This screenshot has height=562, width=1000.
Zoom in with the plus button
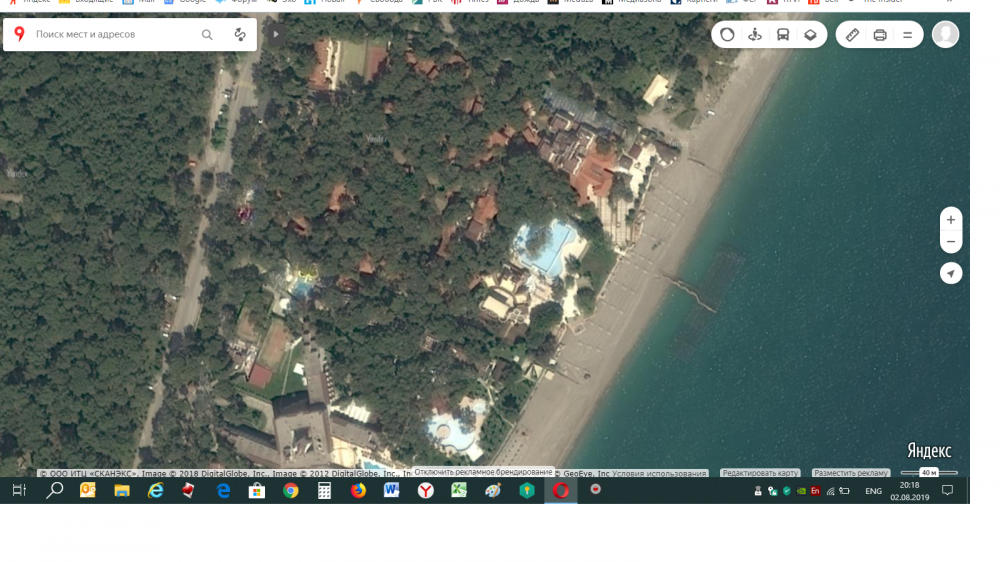[x=951, y=220]
